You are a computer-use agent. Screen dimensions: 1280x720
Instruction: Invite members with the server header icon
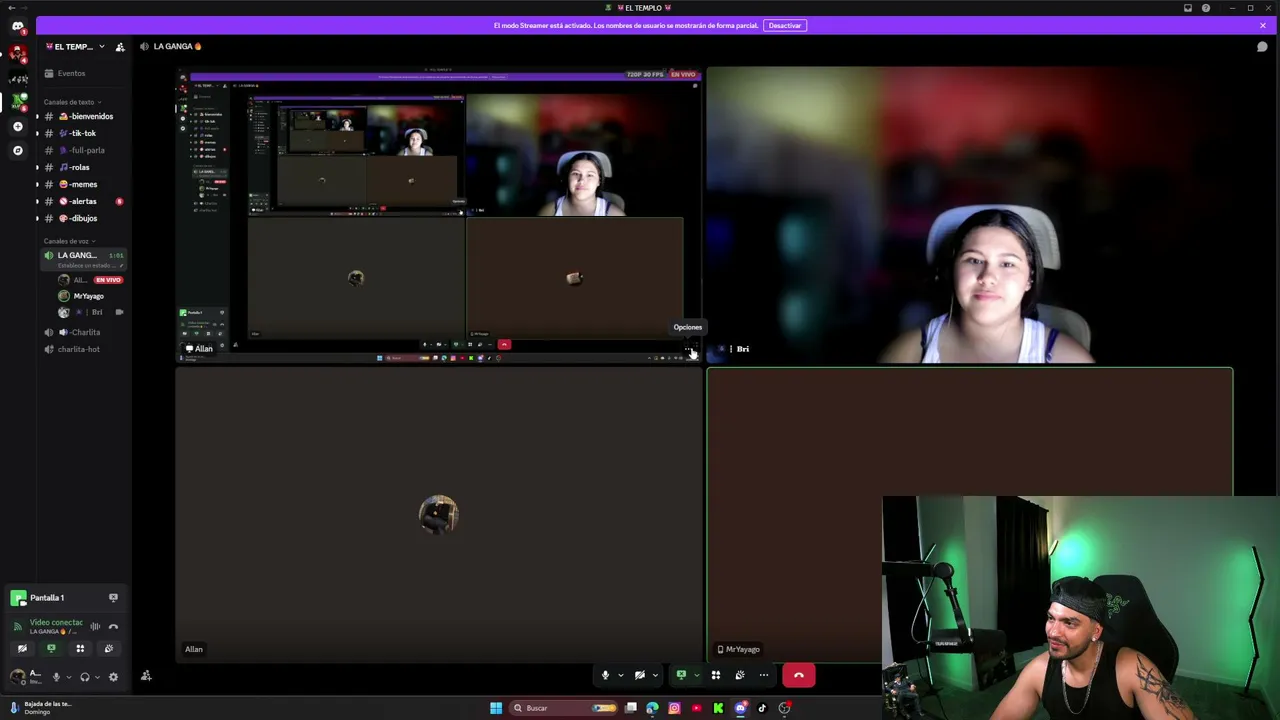120,47
